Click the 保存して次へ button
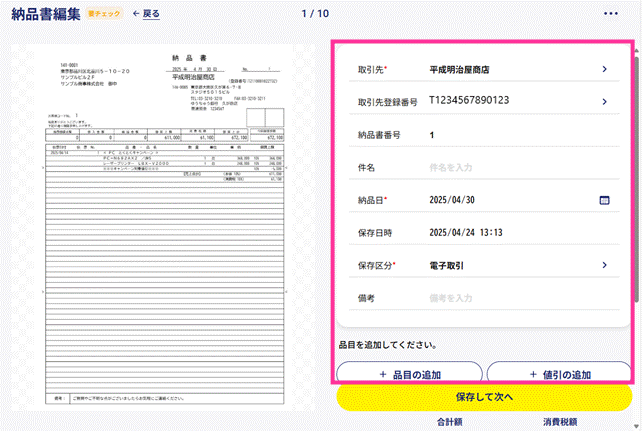Viewport: 642px width, 431px height. (x=484, y=397)
